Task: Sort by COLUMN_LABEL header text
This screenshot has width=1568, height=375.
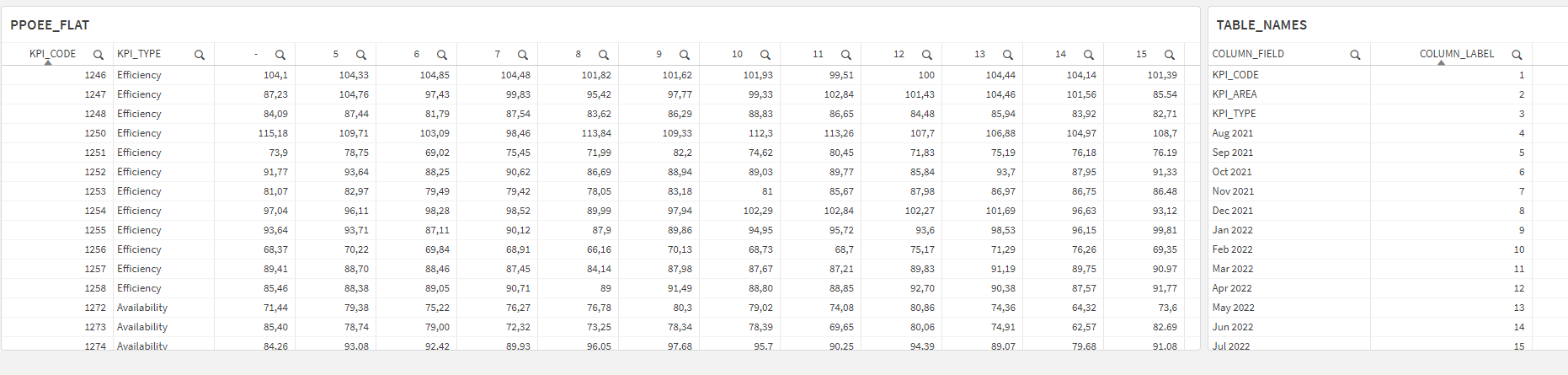Action: tap(1456, 54)
